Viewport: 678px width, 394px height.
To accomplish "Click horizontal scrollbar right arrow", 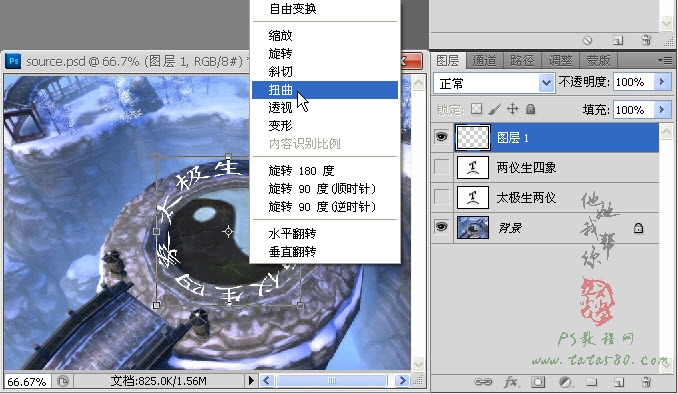I will pos(402,381).
